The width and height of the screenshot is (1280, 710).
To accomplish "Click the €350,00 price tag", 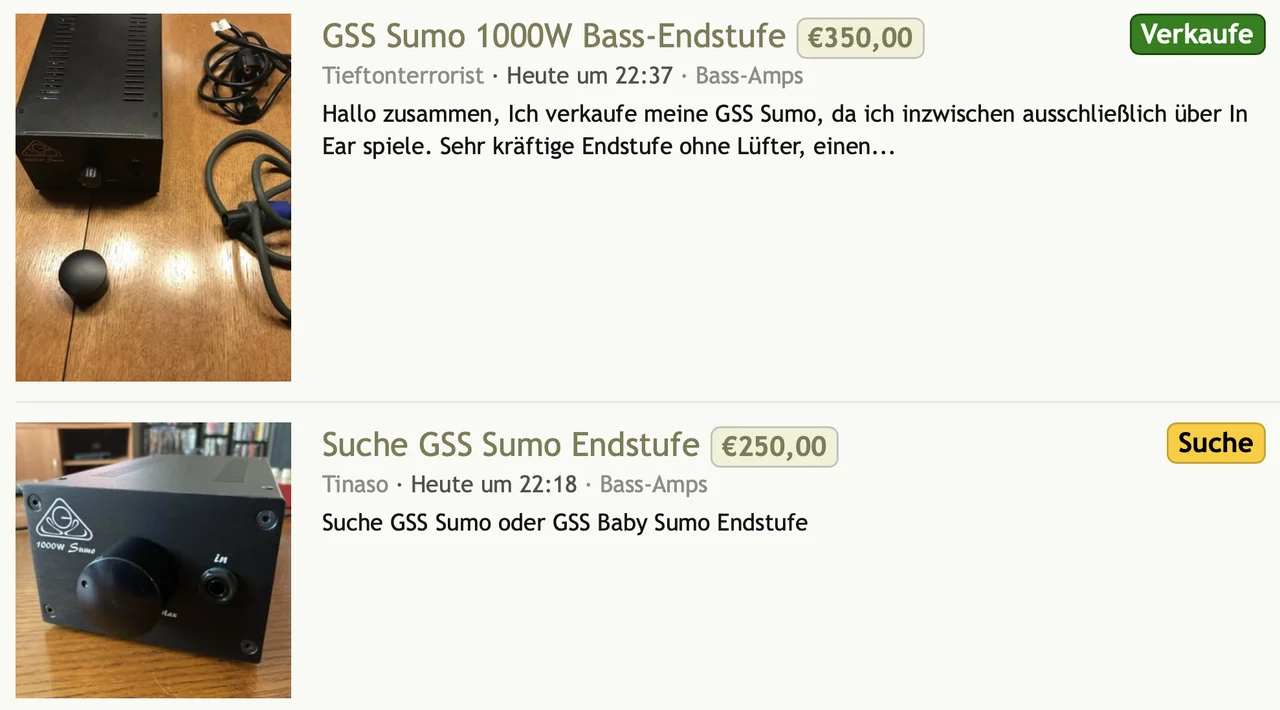I will [x=860, y=38].
